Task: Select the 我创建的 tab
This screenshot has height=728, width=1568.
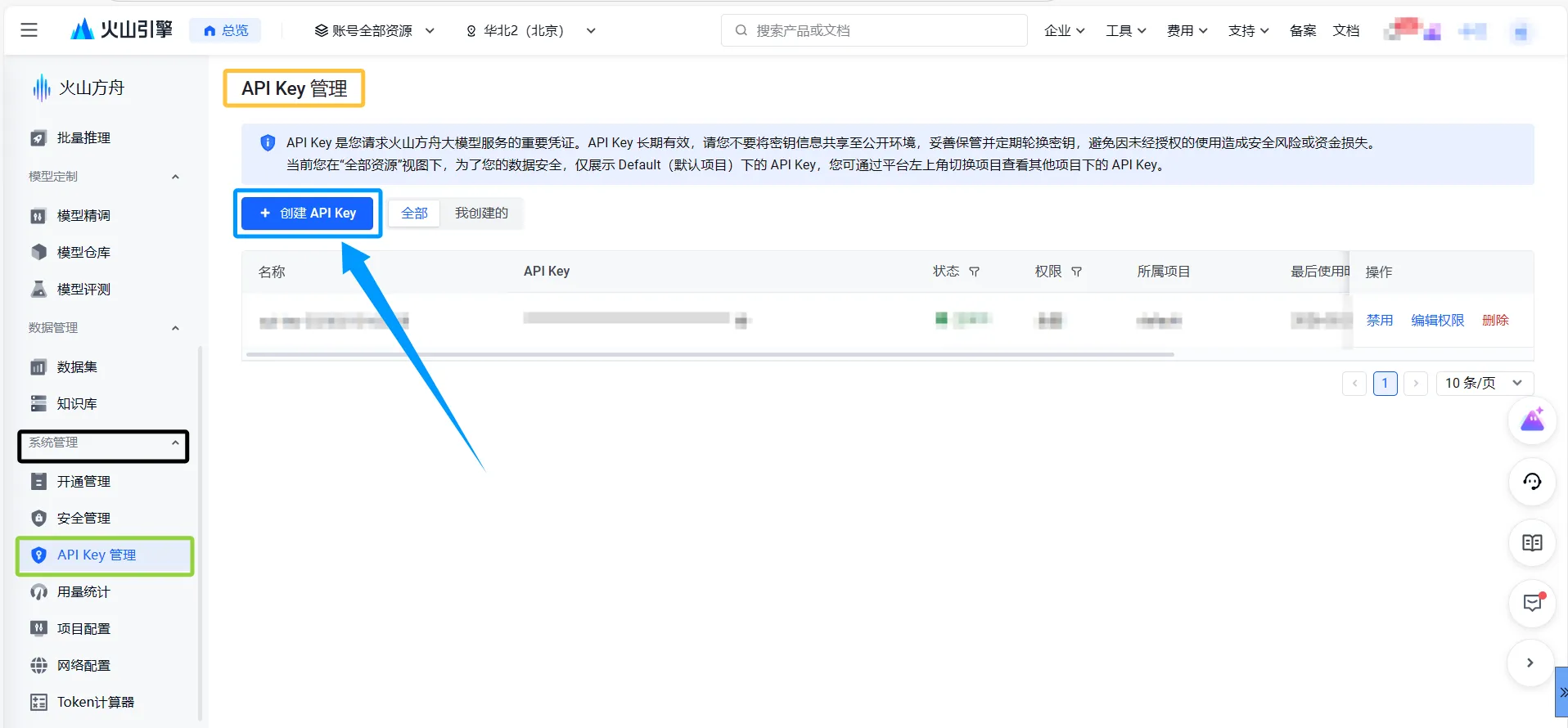Action: (x=481, y=213)
